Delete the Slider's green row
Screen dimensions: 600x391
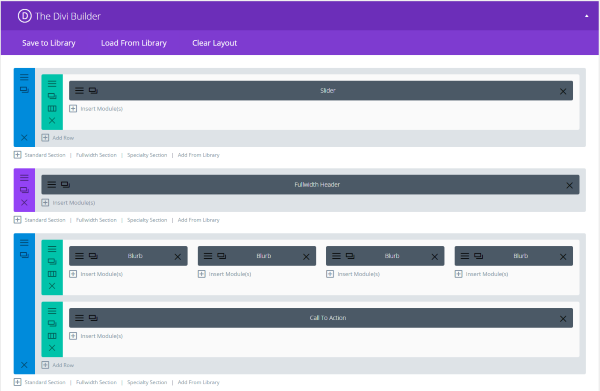[x=52, y=121]
